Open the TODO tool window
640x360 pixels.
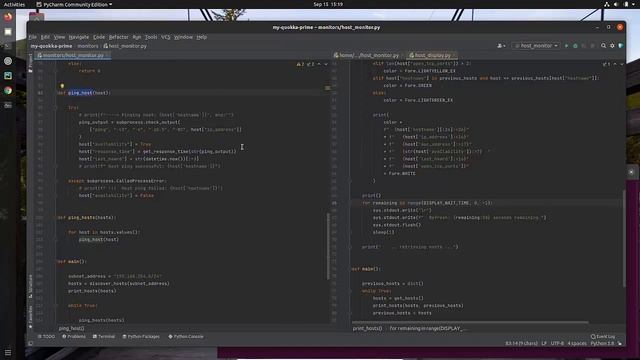click(46, 337)
